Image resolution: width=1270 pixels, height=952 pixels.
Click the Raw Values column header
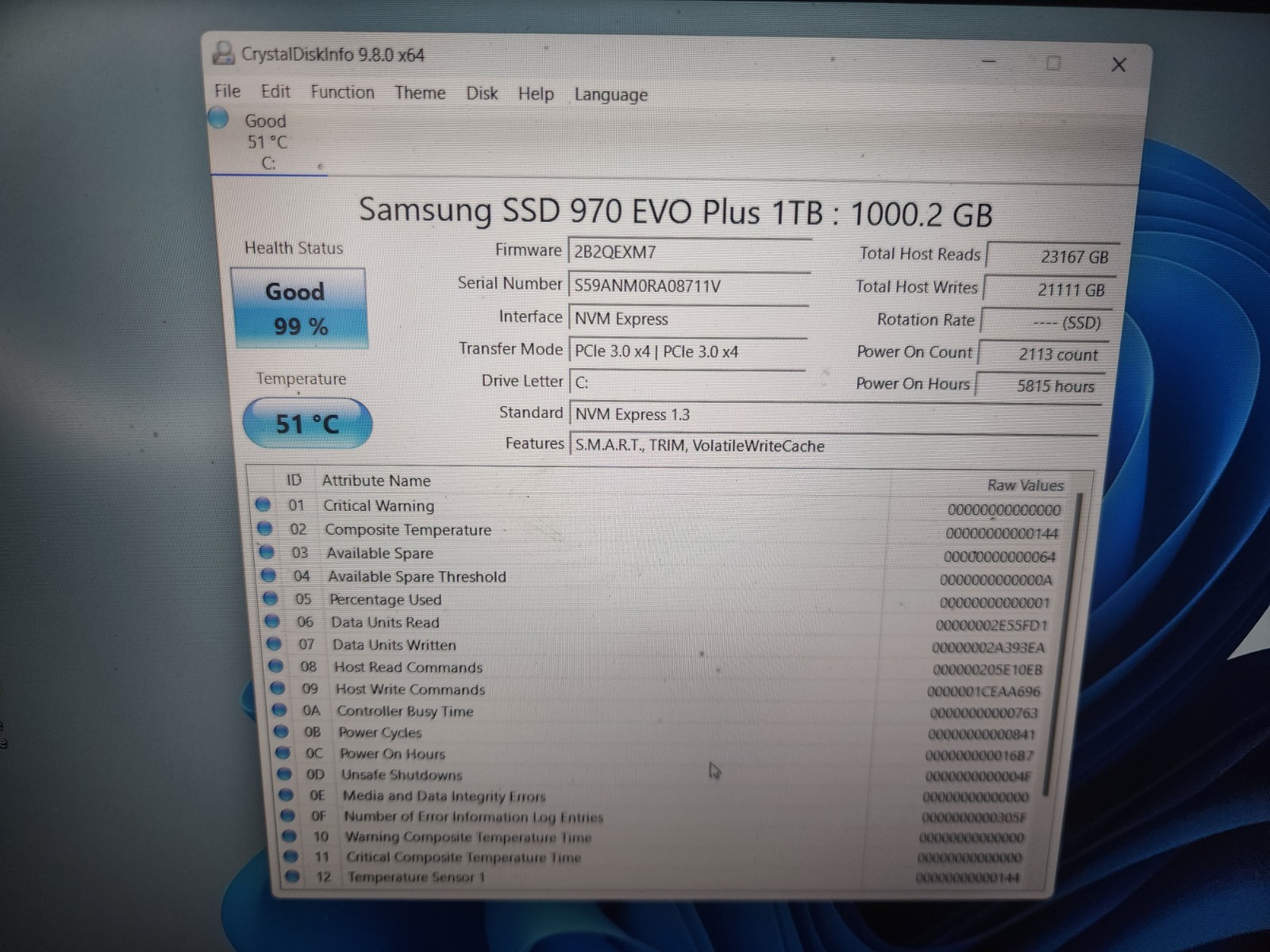[x=1025, y=485]
